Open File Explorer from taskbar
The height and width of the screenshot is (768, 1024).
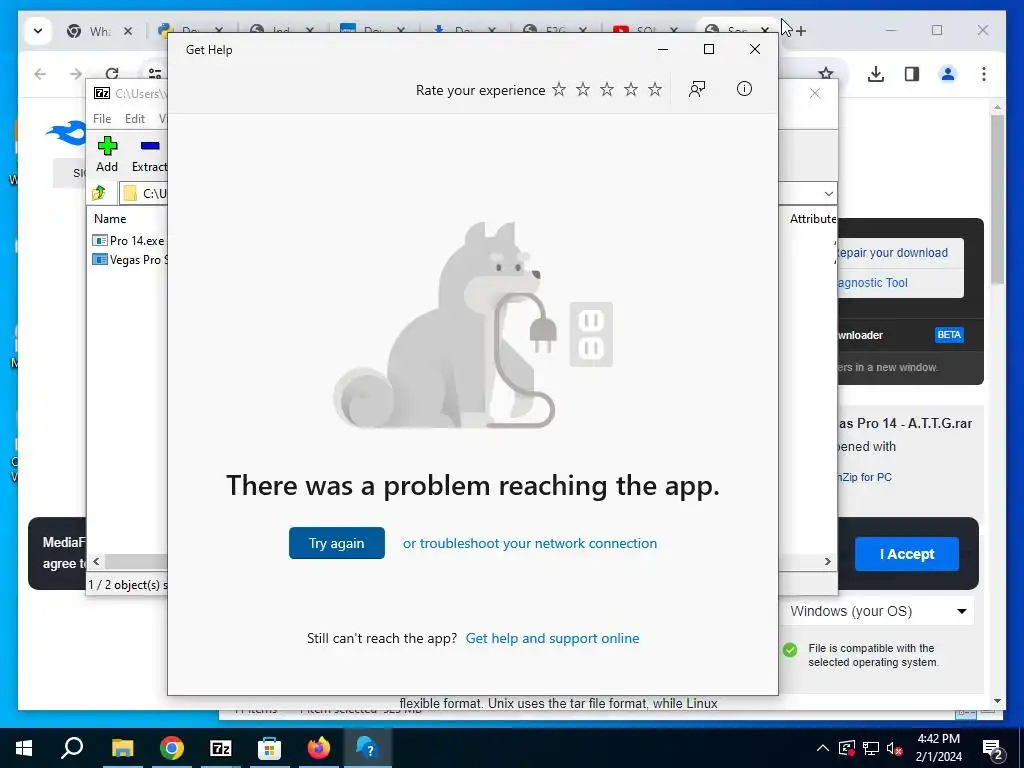tap(122, 748)
